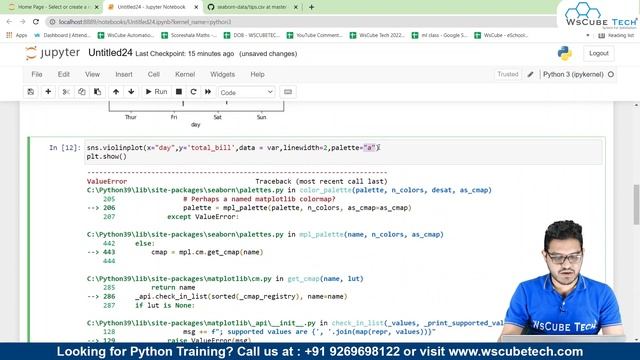Switch to the Home Page browser tab
The height and width of the screenshot is (360, 640).
point(52,7)
